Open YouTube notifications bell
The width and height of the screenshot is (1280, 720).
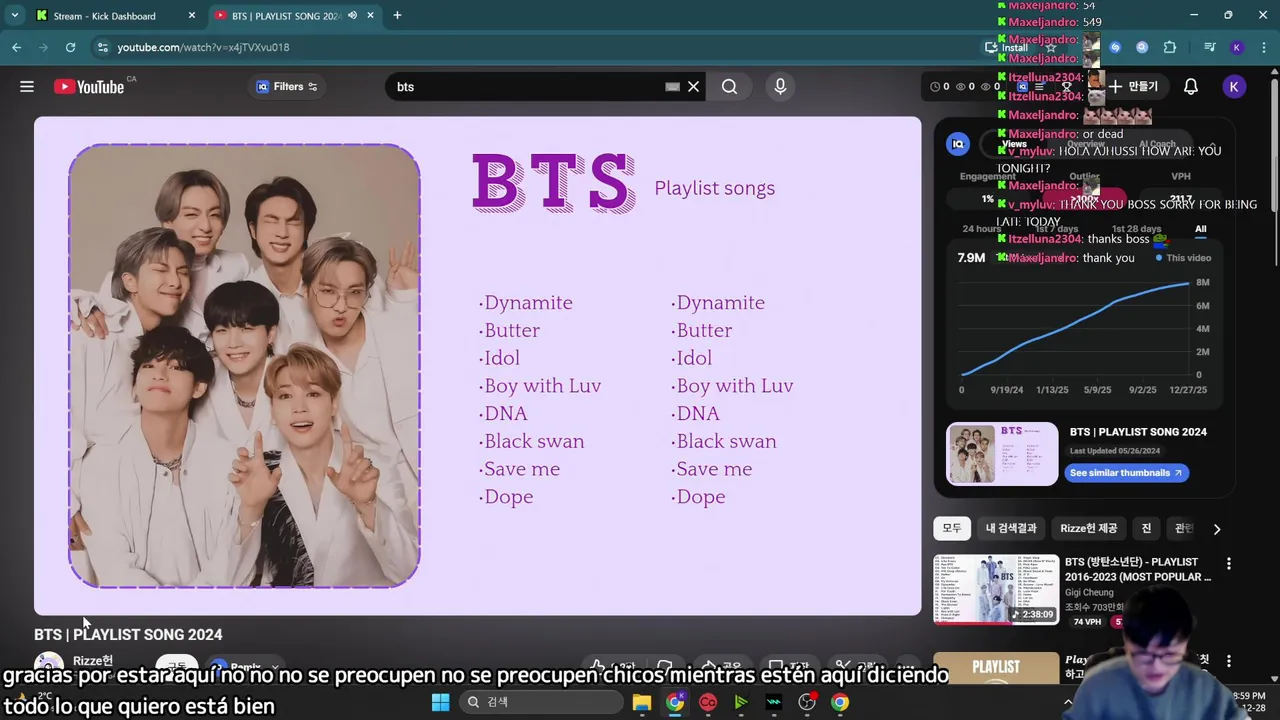pyautogui.click(x=1191, y=87)
